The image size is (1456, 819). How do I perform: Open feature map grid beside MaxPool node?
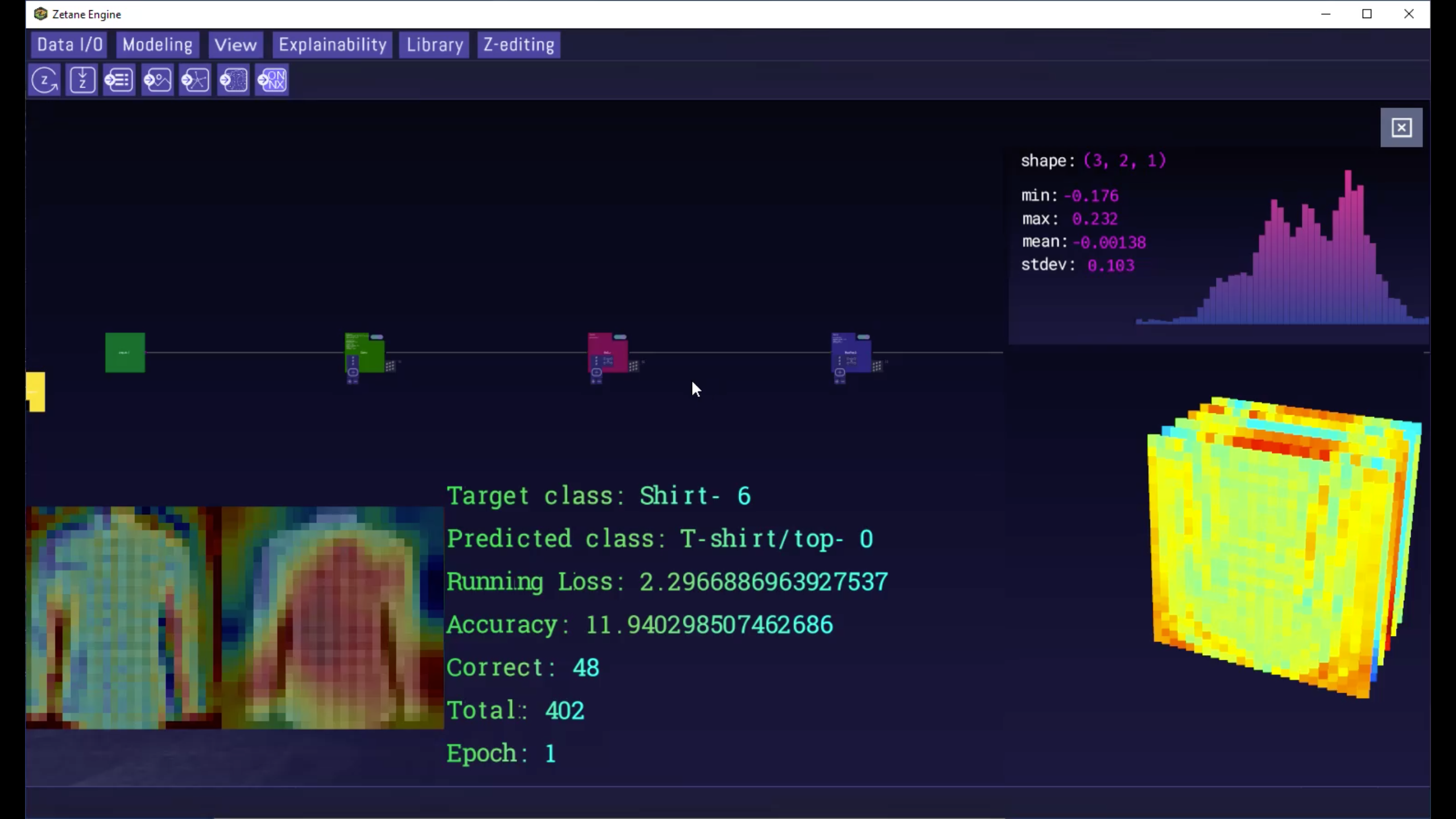[x=877, y=366]
